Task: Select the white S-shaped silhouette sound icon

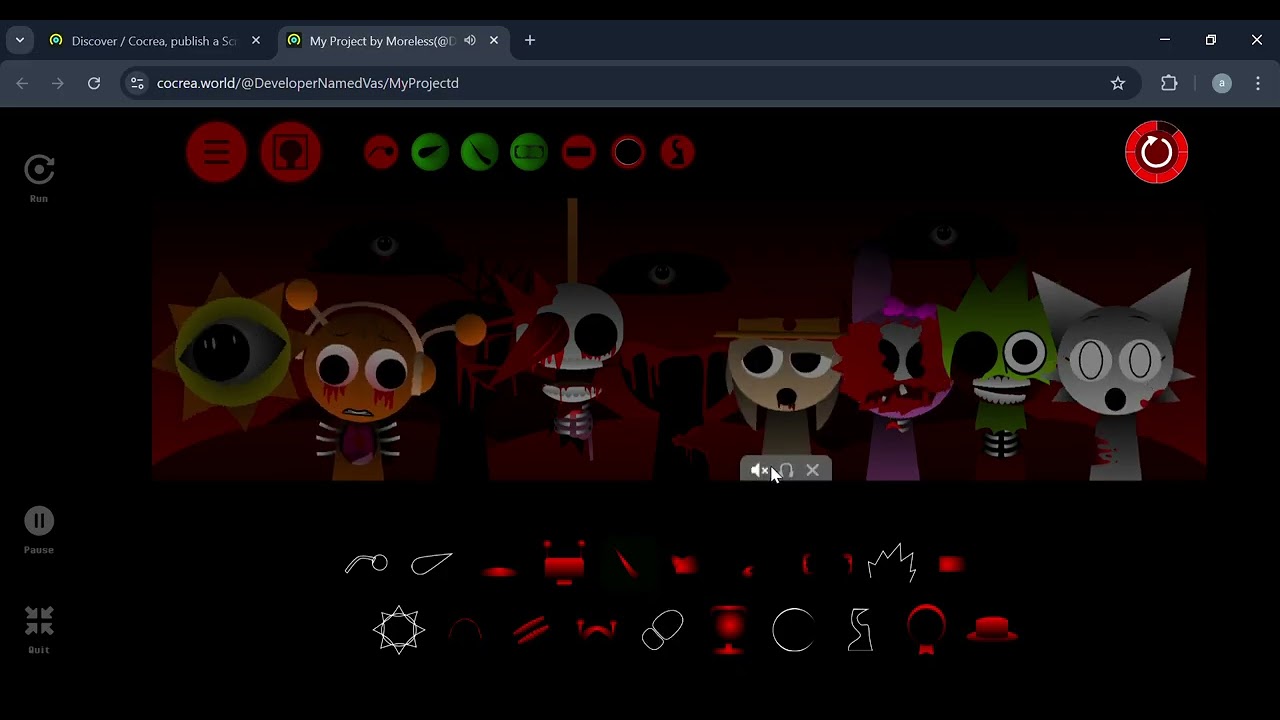Action: coord(860,630)
